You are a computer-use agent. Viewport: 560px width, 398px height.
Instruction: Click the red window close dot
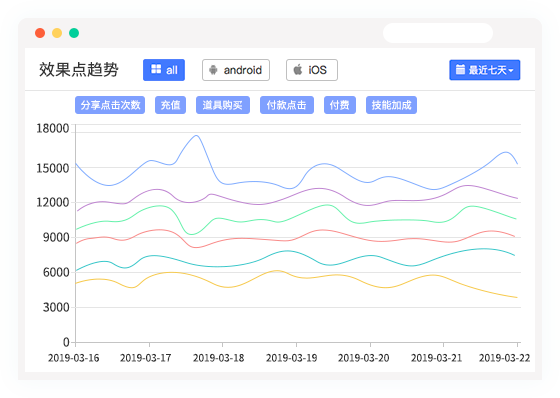tap(40, 33)
